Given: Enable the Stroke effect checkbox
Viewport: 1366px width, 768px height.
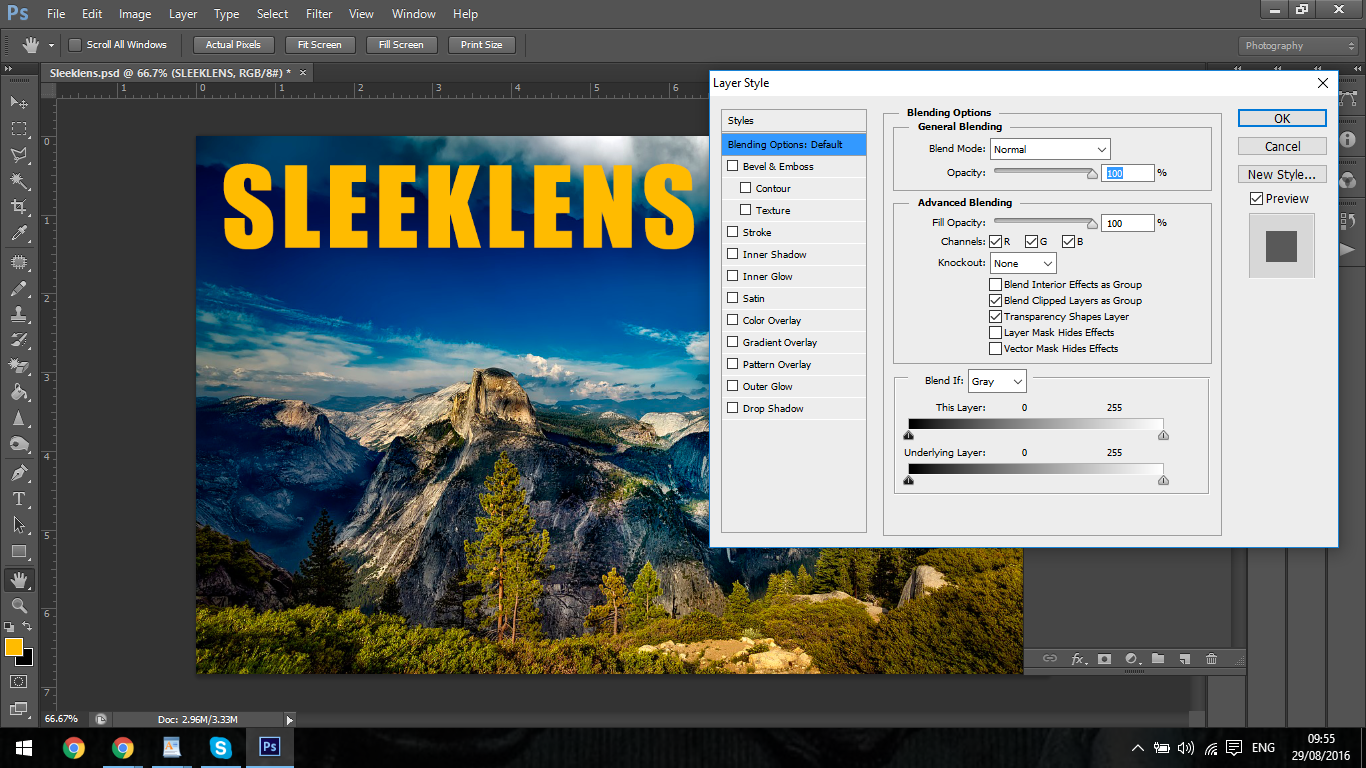Looking at the screenshot, I should click(733, 232).
